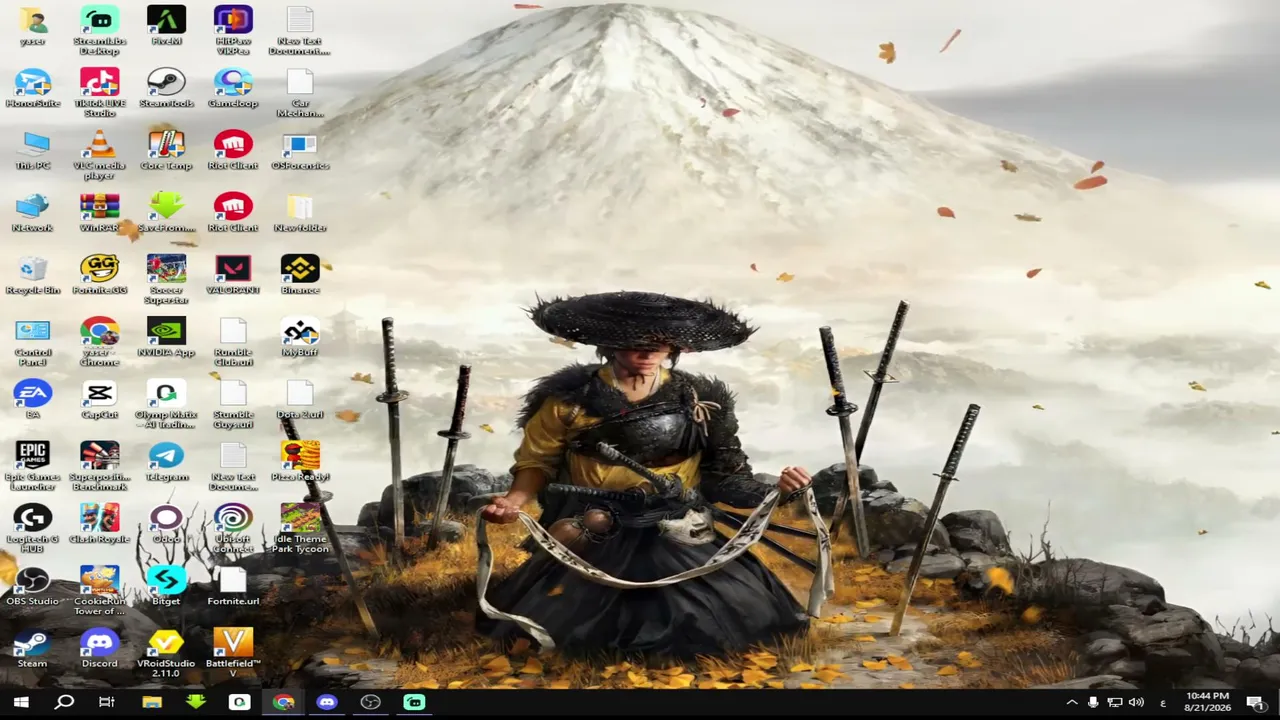The image size is (1280, 720).
Task: Open Task View from the taskbar
Action: pos(107,702)
